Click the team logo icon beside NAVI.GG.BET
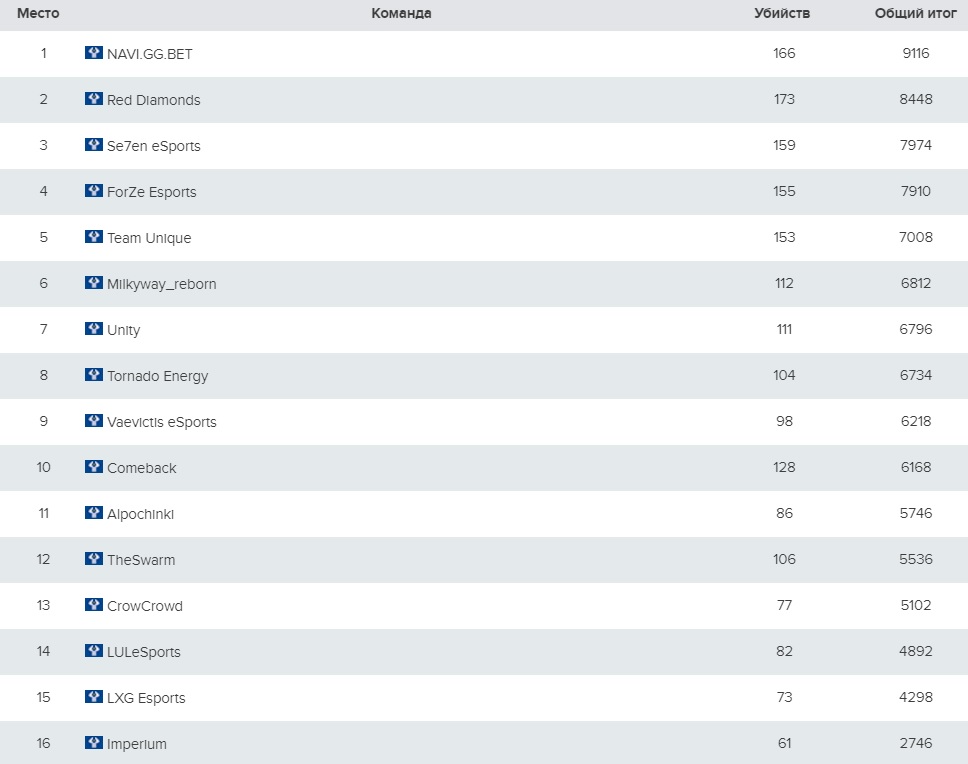The image size is (968, 764). point(94,53)
